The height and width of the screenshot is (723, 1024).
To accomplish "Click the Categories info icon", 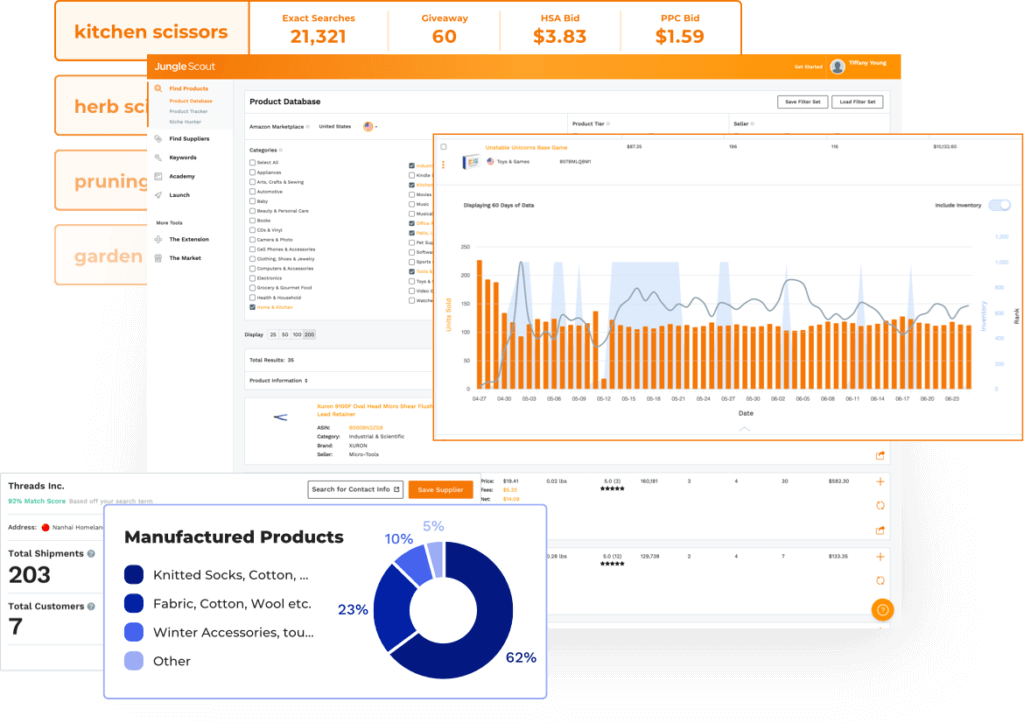I will tap(281, 150).
